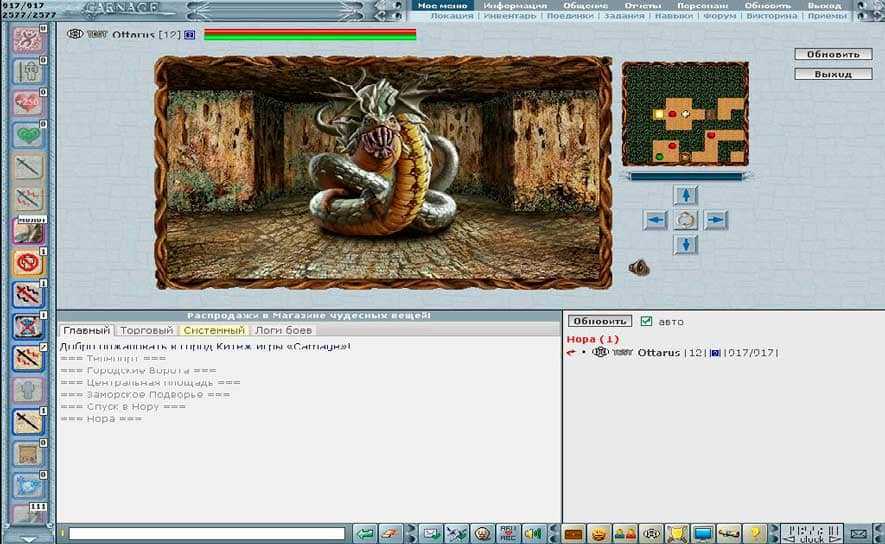Switch to the Торговый chat tab
The height and width of the screenshot is (544, 885).
(147, 330)
